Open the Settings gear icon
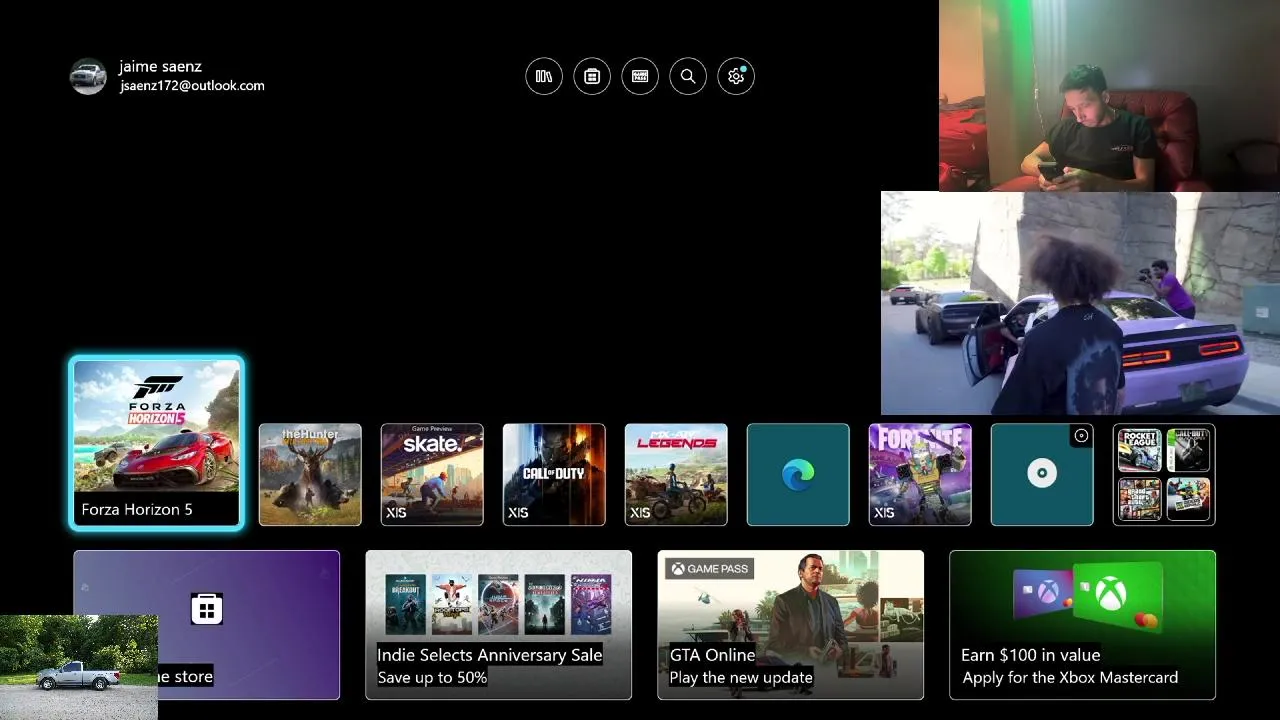1280x720 pixels. tap(736, 76)
